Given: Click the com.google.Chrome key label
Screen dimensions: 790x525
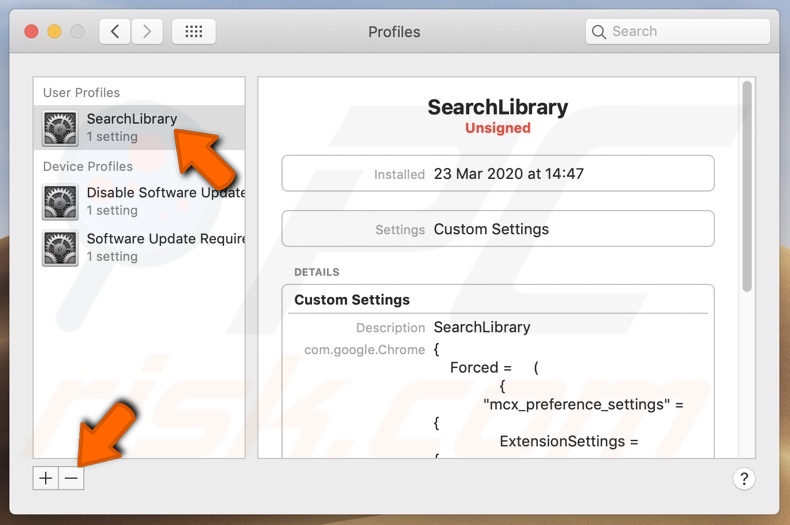Looking at the screenshot, I should [x=364, y=350].
